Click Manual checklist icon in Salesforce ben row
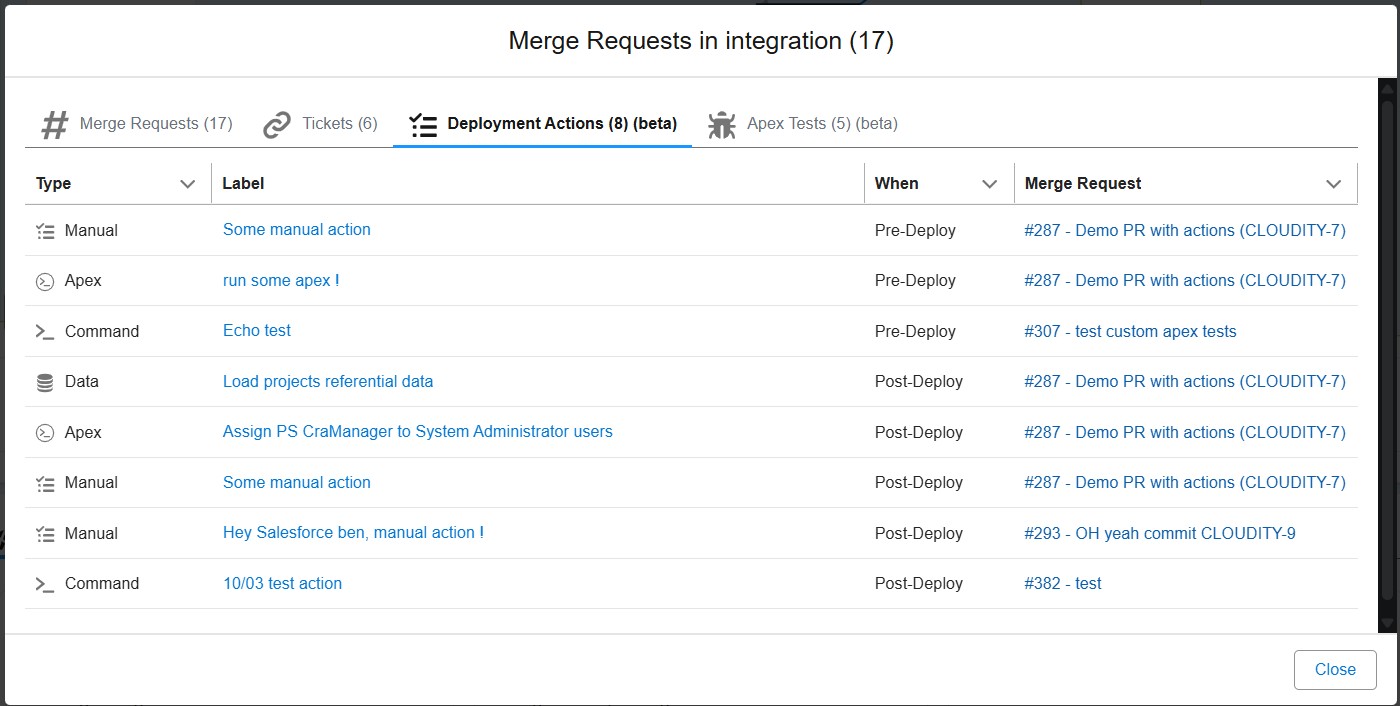The width and height of the screenshot is (1400, 706). point(45,534)
